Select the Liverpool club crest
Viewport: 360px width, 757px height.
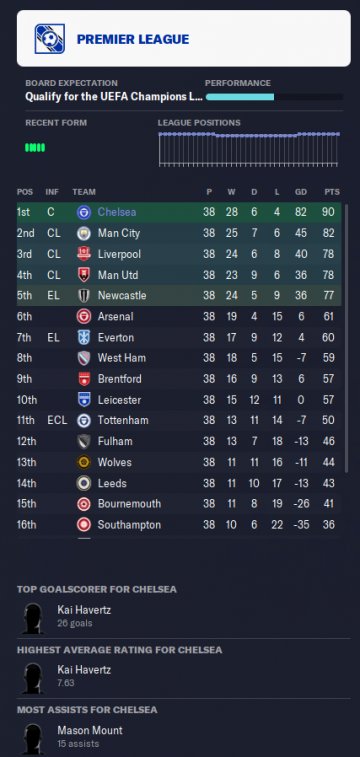(x=84, y=254)
